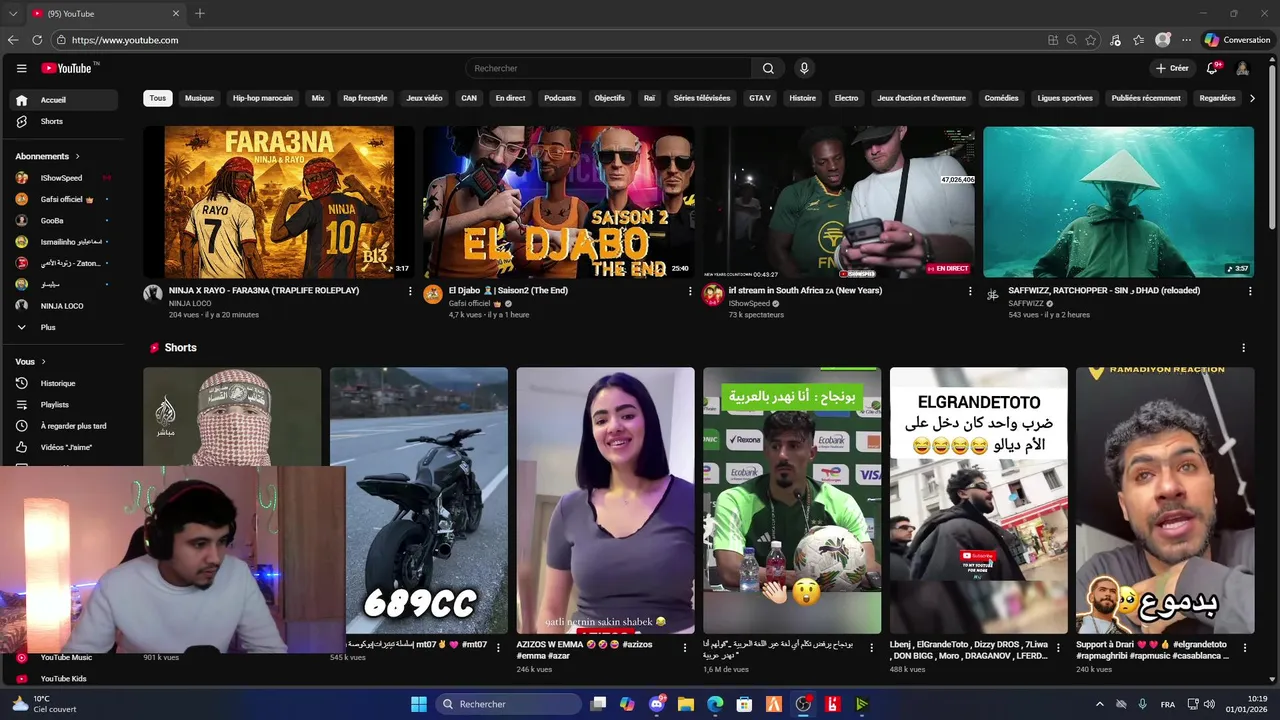Click the browser address bar URL
Screen dimensions: 1280x720
[x=125, y=40]
